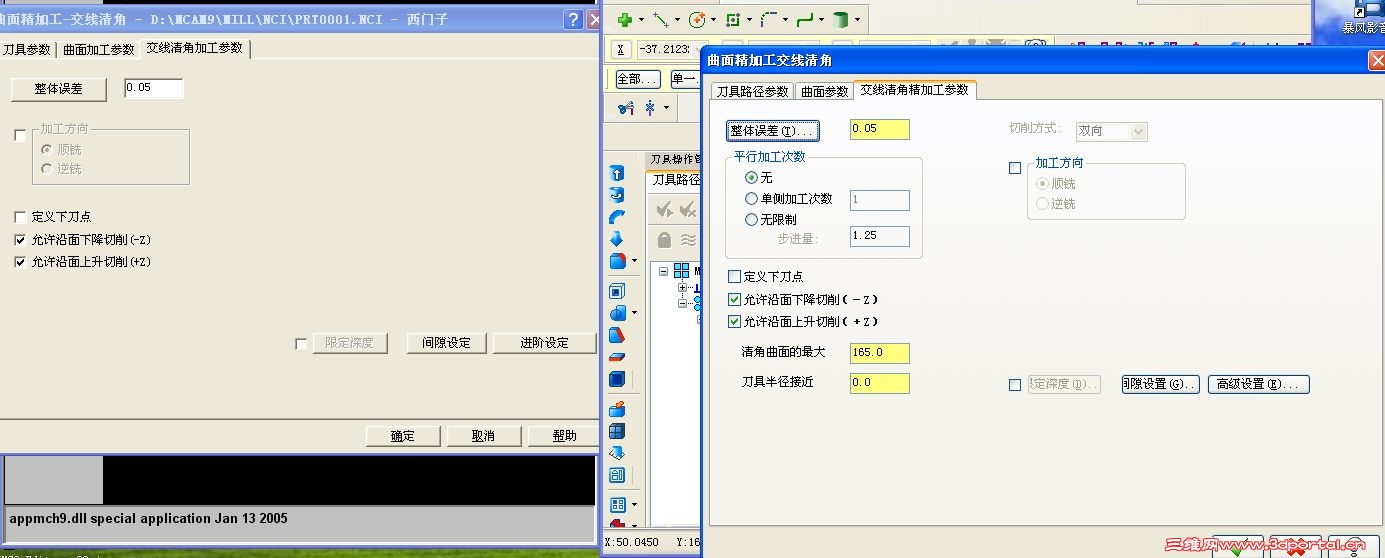This screenshot has width=1385, height=558.
Task: Click the flat thin slab solid icon
Action: [617, 357]
